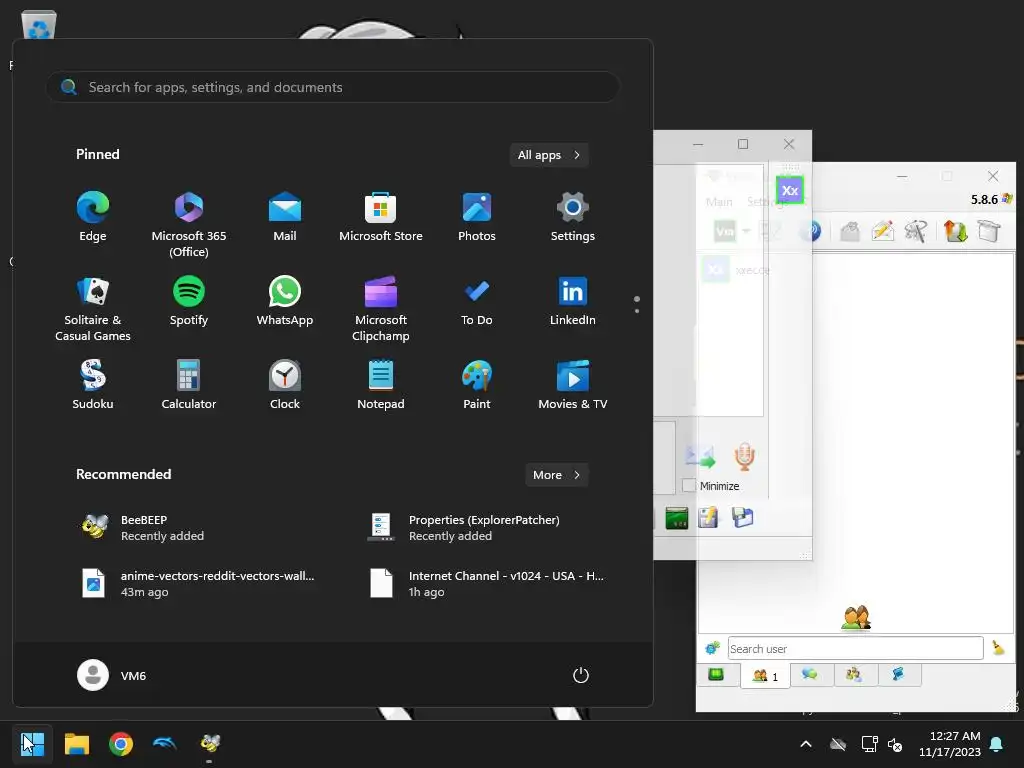Click the power button in Start menu
The image size is (1024, 768).
pyautogui.click(x=581, y=675)
